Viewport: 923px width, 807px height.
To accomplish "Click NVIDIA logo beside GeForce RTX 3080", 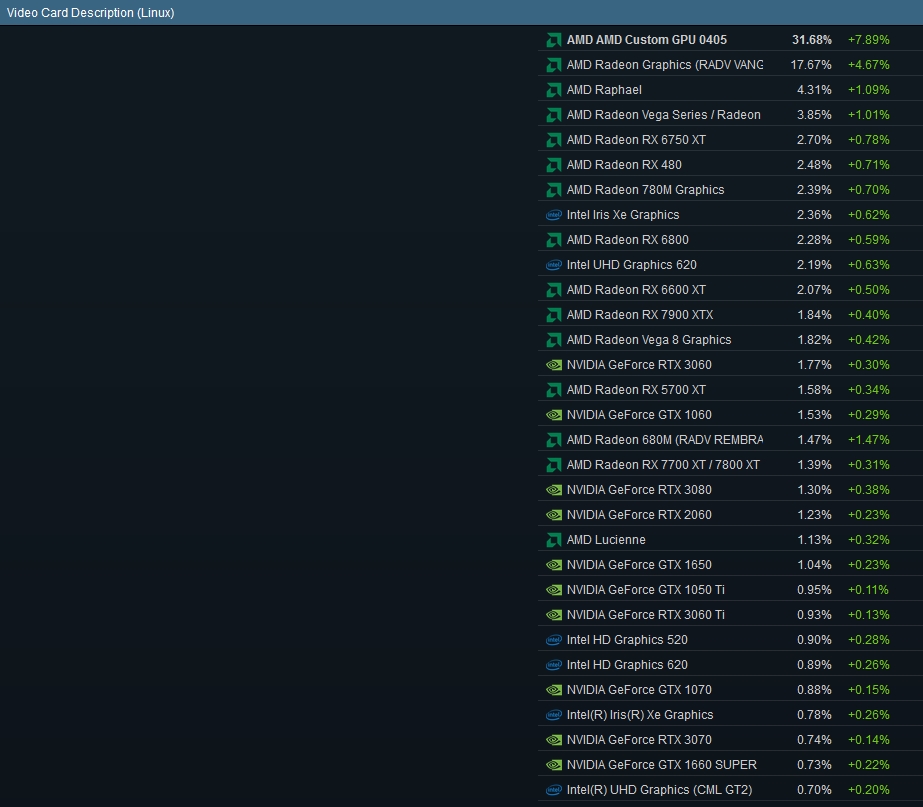I will (553, 490).
